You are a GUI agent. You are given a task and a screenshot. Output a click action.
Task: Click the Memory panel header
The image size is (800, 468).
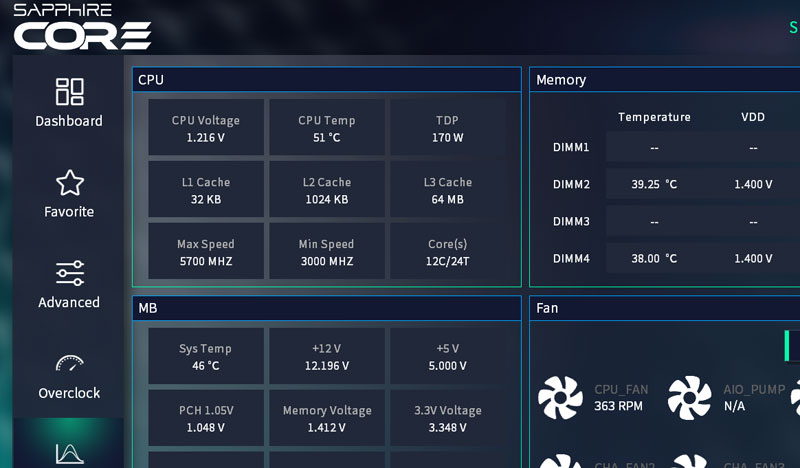tap(561, 80)
